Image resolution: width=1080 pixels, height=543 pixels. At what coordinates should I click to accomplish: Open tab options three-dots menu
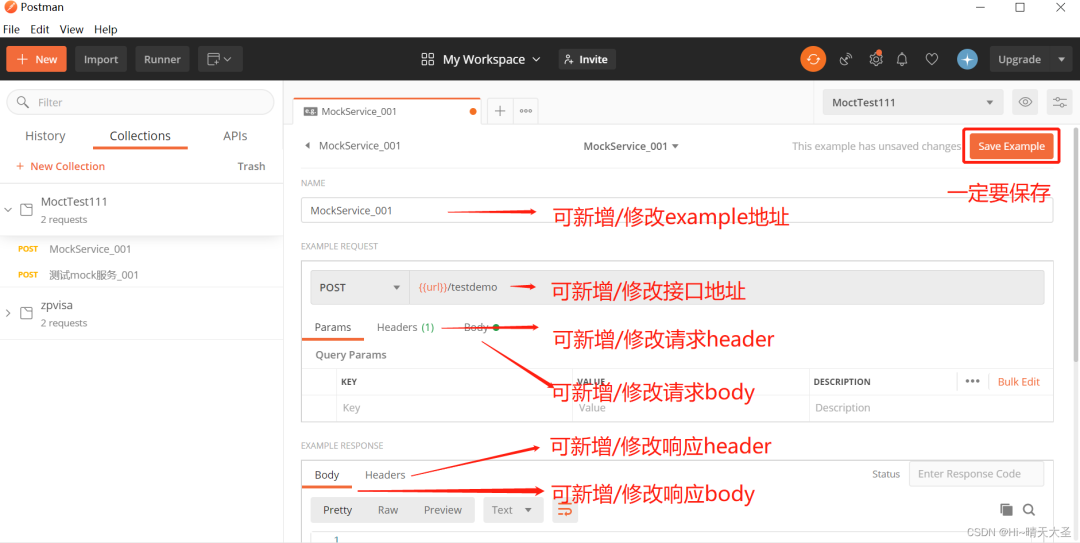[526, 111]
